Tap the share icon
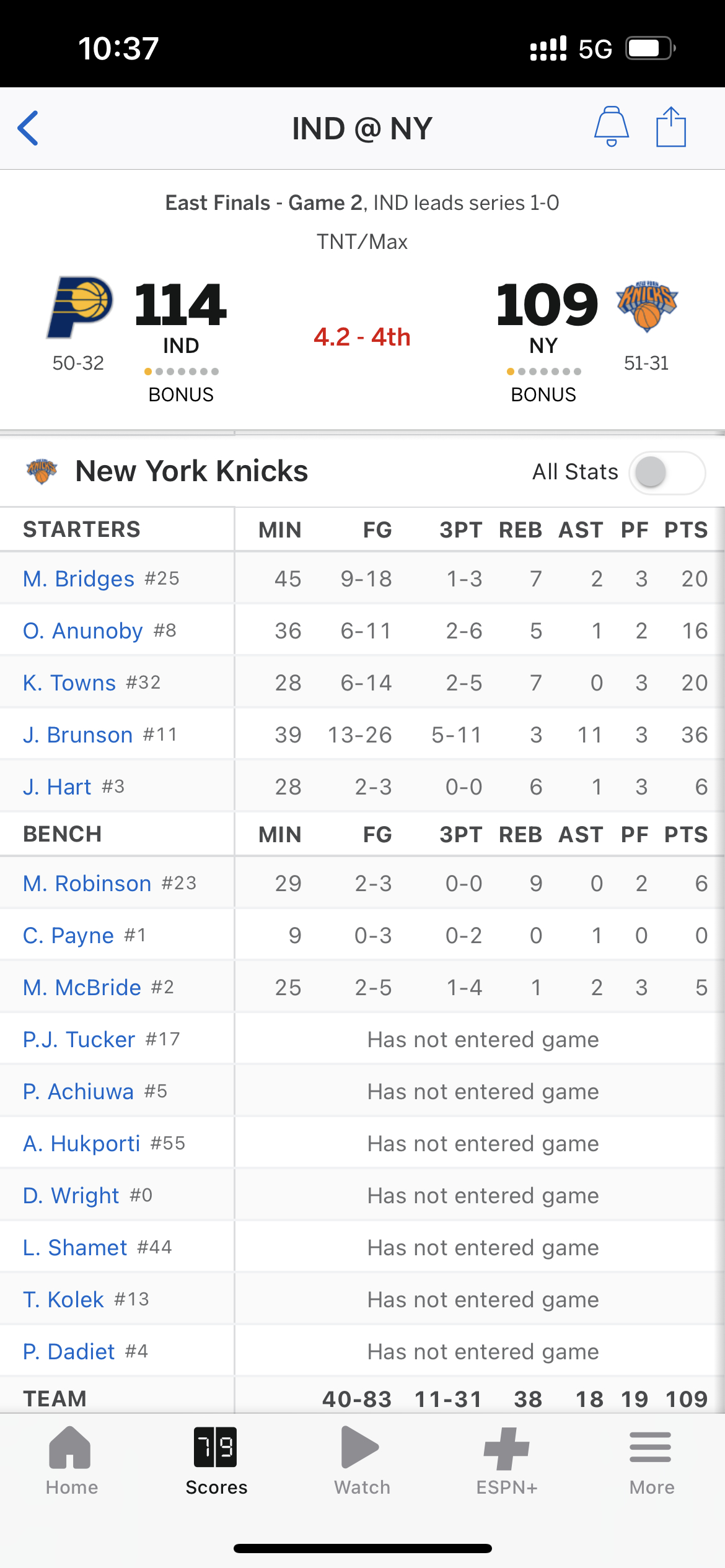Screen dimensions: 725x1568 (x=671, y=127)
